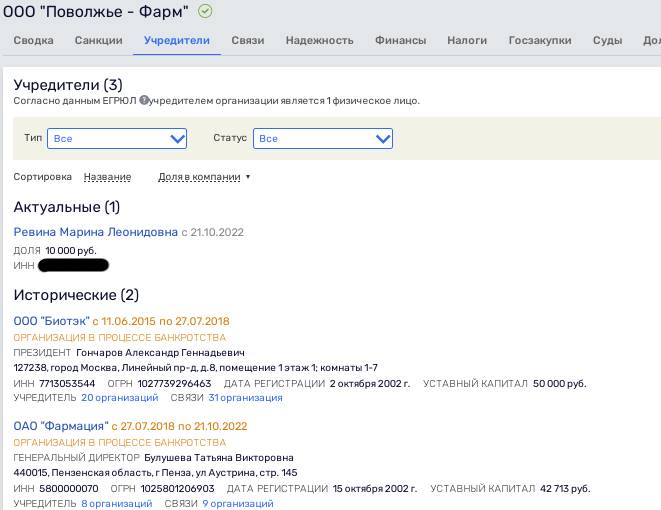Image resolution: width=661 pixels, height=510 pixels.
Task: Click the green verified checkmark icon
Action: 205,11
